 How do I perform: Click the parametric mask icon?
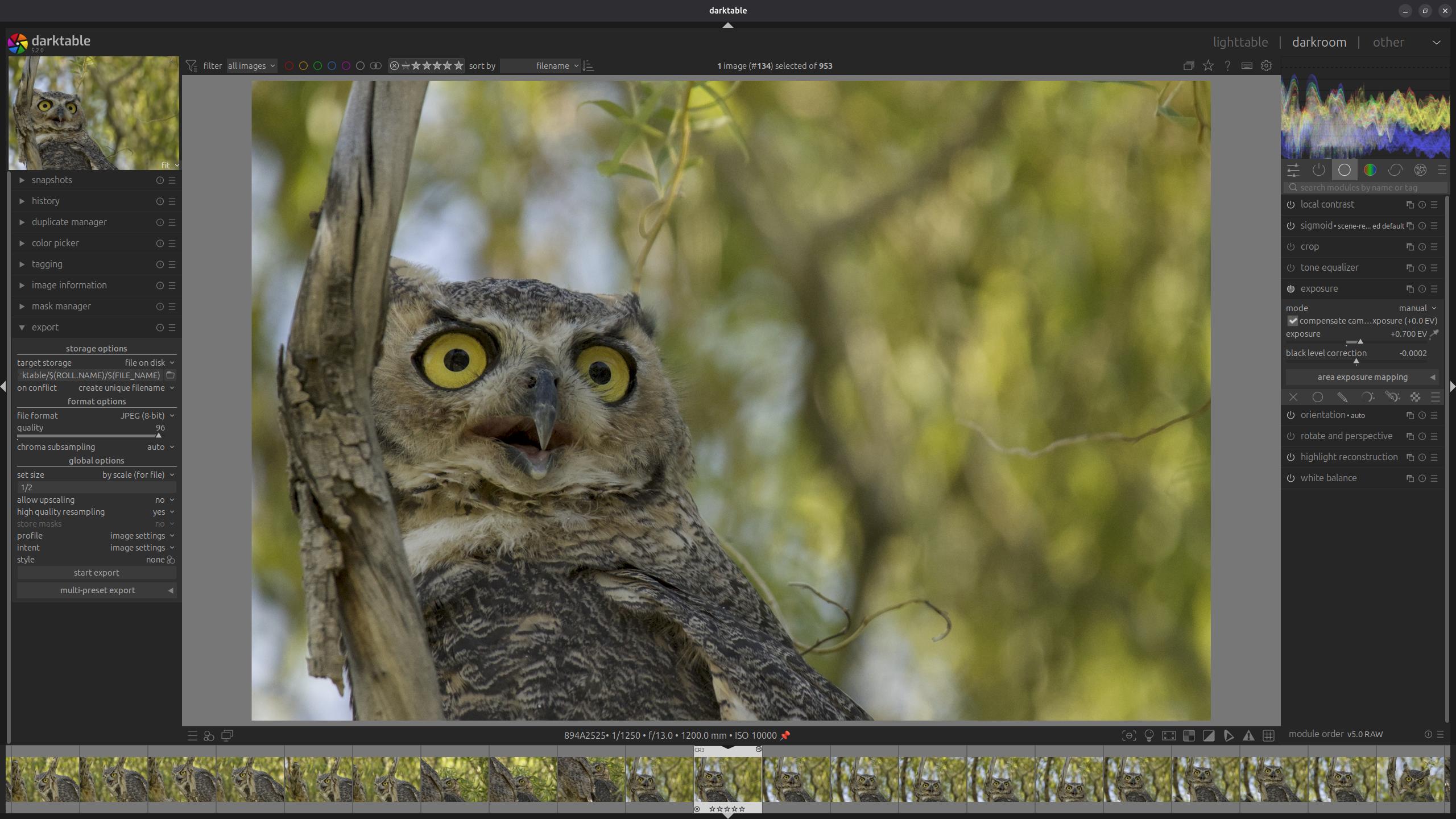[x=1367, y=397]
